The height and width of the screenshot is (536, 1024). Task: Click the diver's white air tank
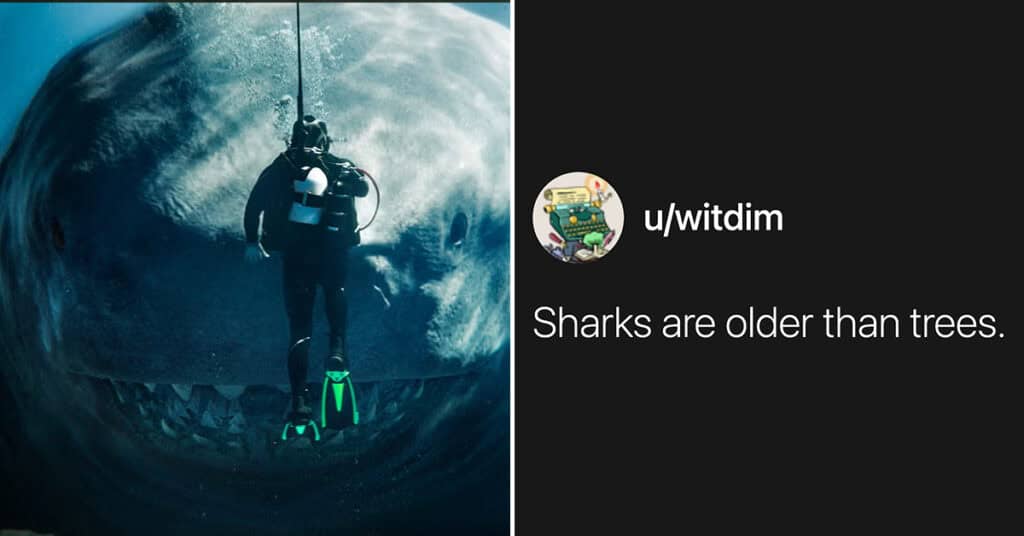[310, 195]
